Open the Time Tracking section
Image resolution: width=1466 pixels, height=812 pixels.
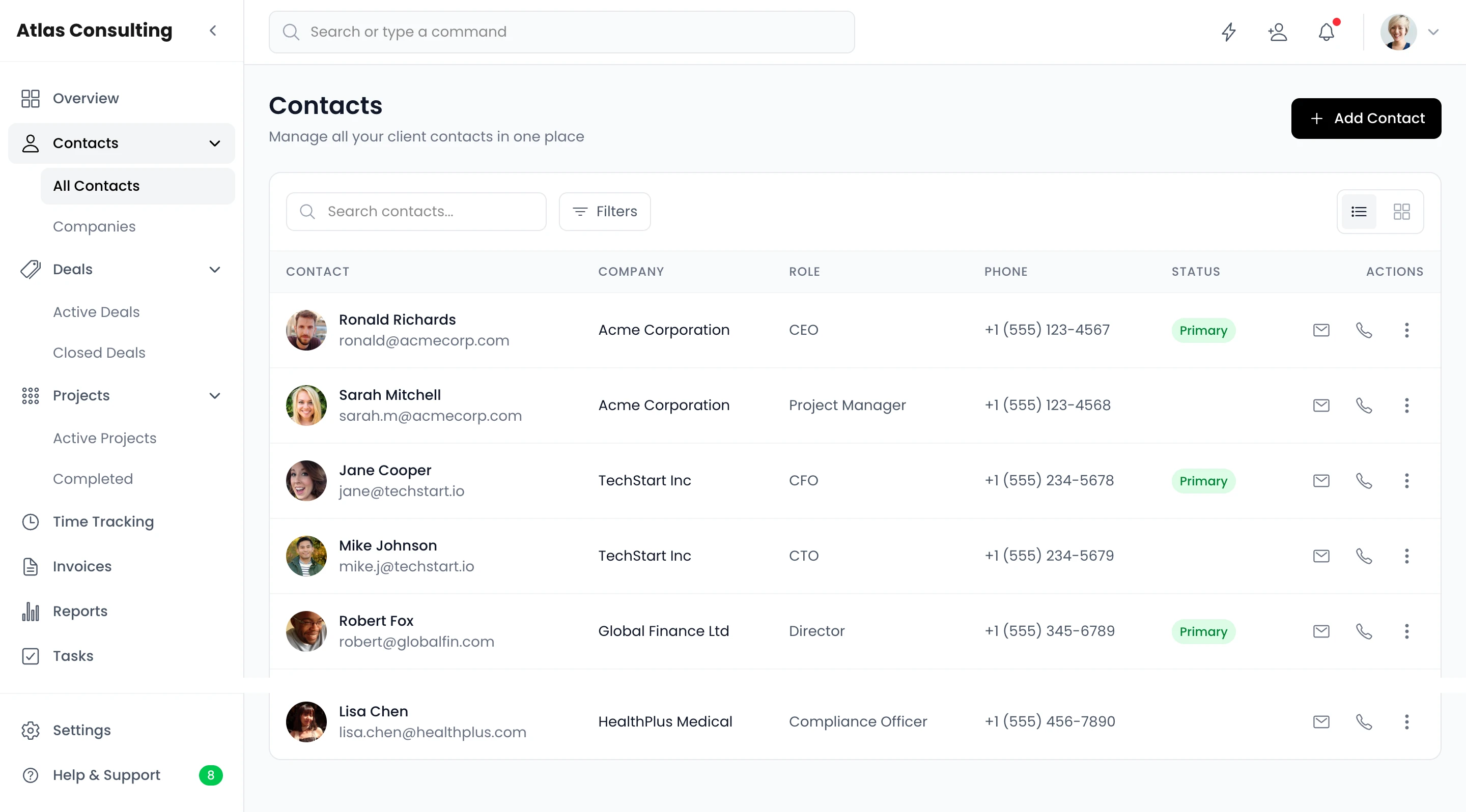click(x=103, y=521)
